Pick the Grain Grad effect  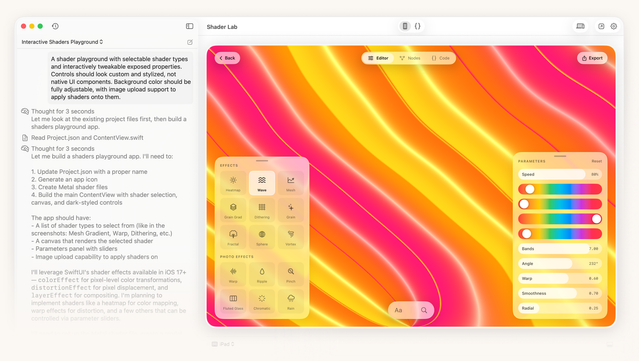[x=233, y=209]
